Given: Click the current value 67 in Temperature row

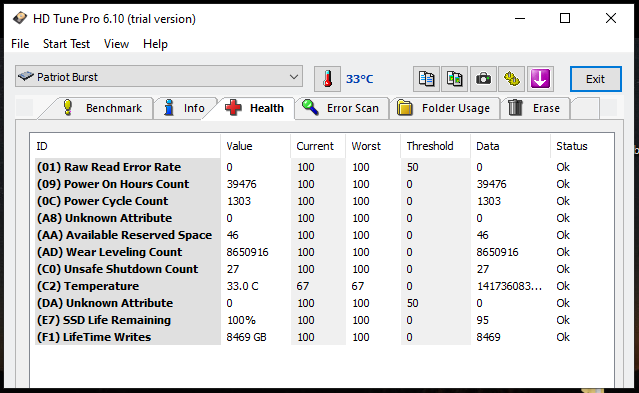Looking at the screenshot, I should tap(302, 286).
